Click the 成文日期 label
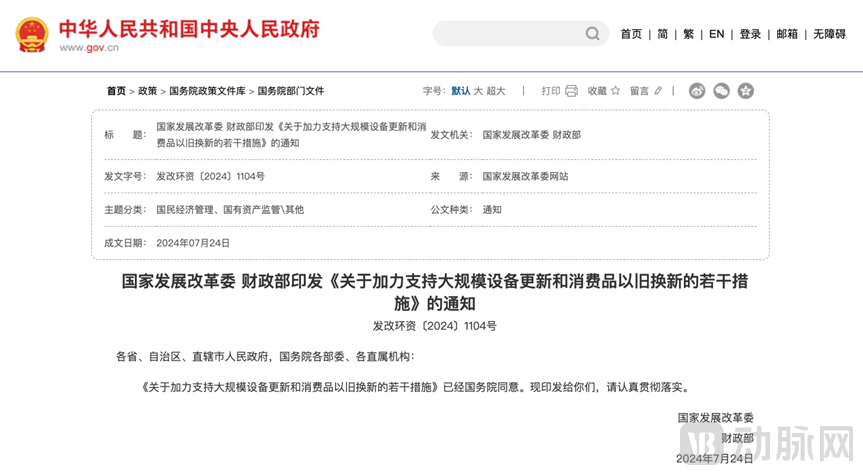The height and width of the screenshot is (475, 863). [125, 243]
